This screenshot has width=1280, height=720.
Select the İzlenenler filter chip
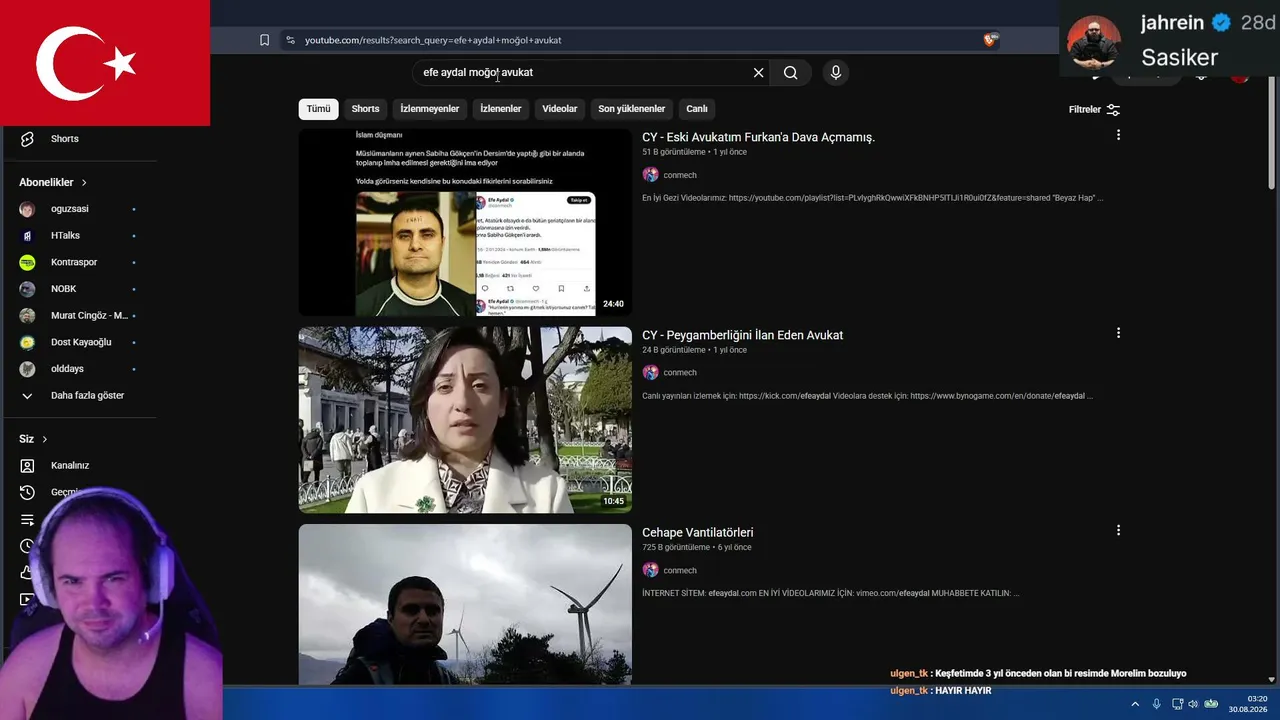click(501, 109)
